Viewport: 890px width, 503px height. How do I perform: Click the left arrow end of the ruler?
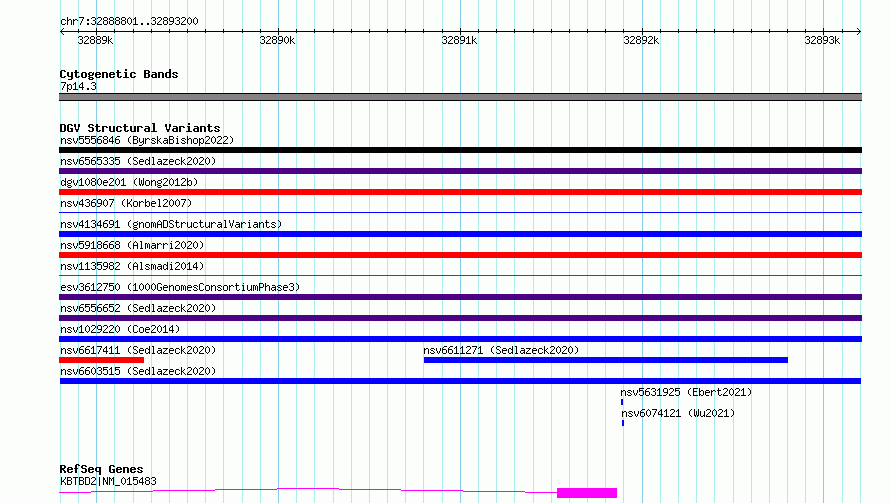point(62,31)
